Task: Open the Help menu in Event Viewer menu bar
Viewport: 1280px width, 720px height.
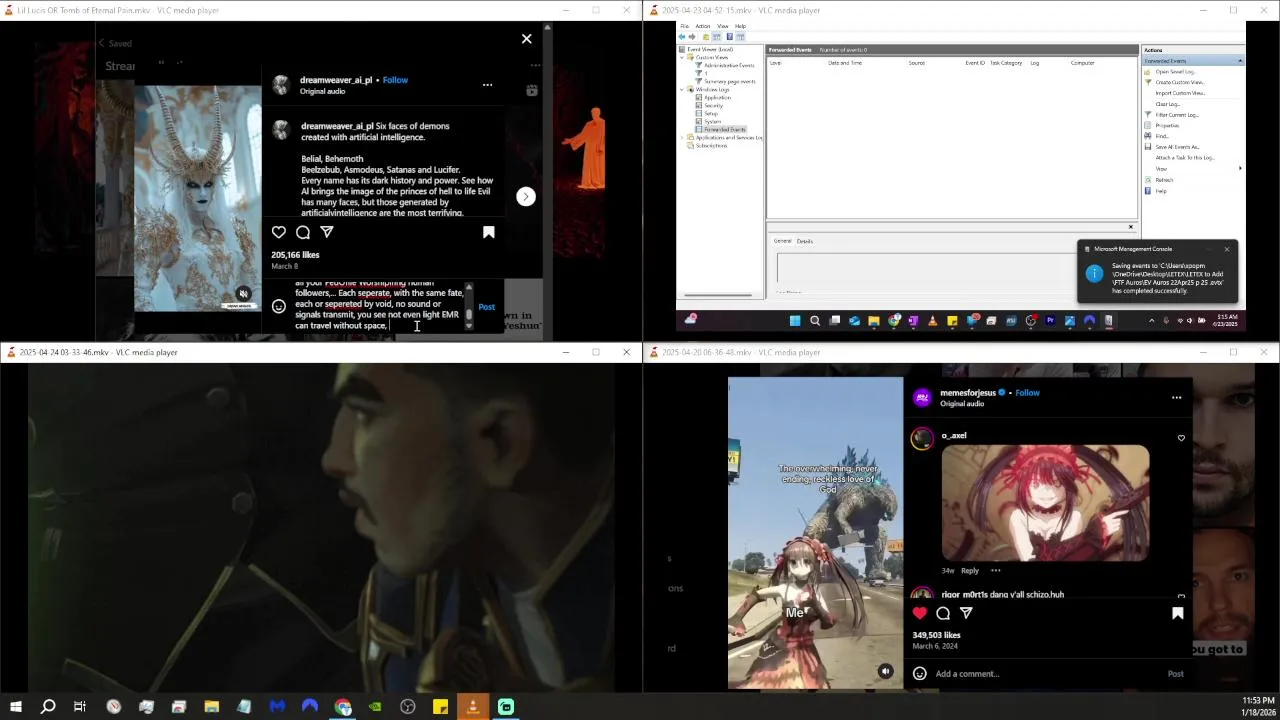Action: click(x=740, y=26)
